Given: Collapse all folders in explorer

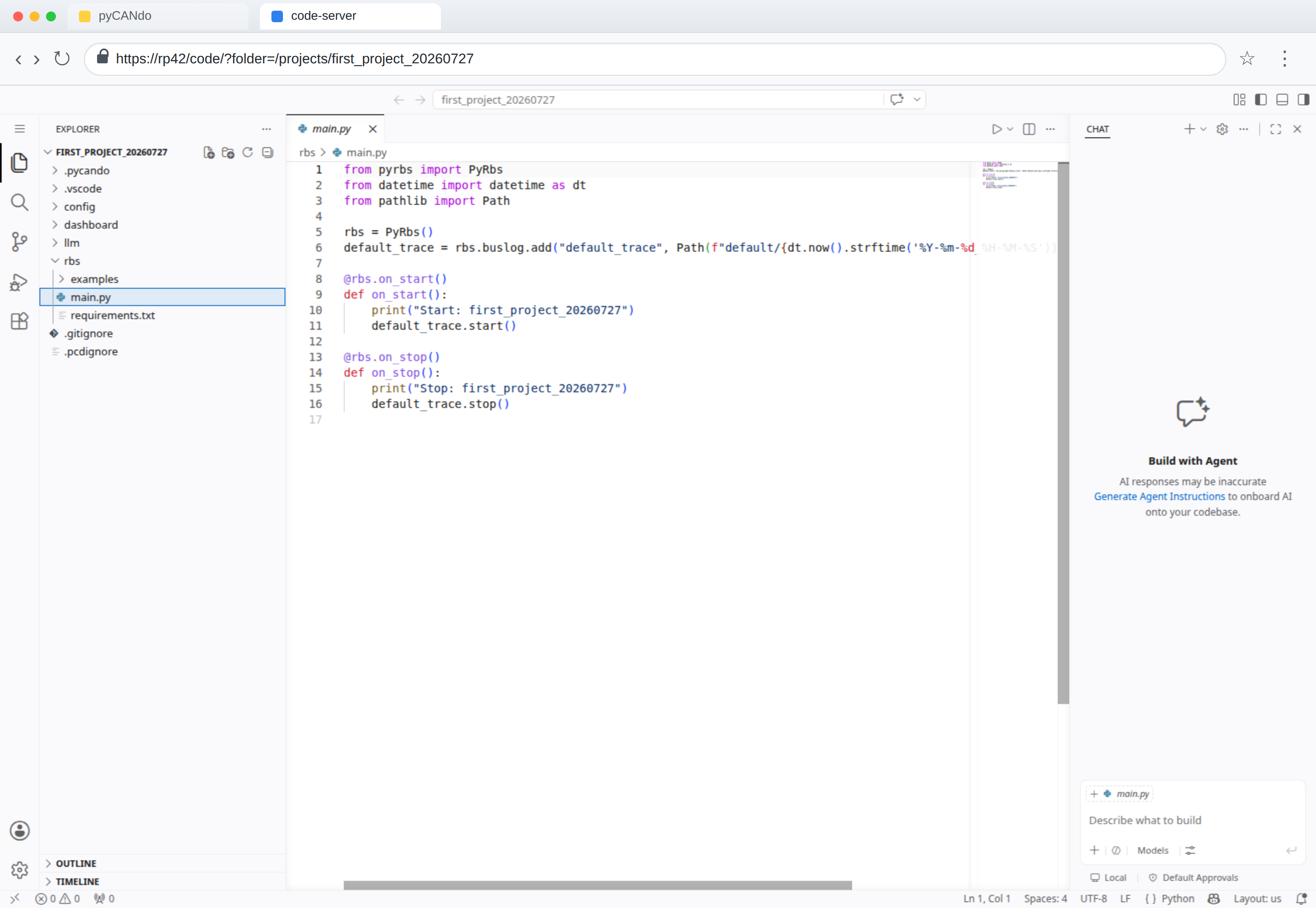Looking at the screenshot, I should tap(267, 153).
